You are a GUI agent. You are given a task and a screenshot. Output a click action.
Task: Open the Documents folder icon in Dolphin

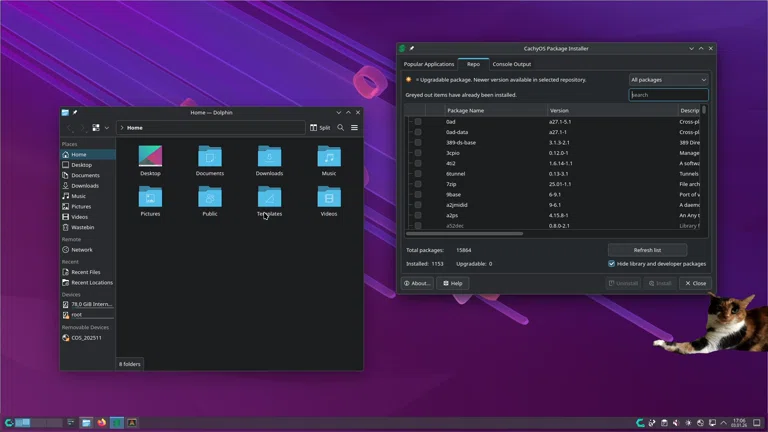pos(210,156)
